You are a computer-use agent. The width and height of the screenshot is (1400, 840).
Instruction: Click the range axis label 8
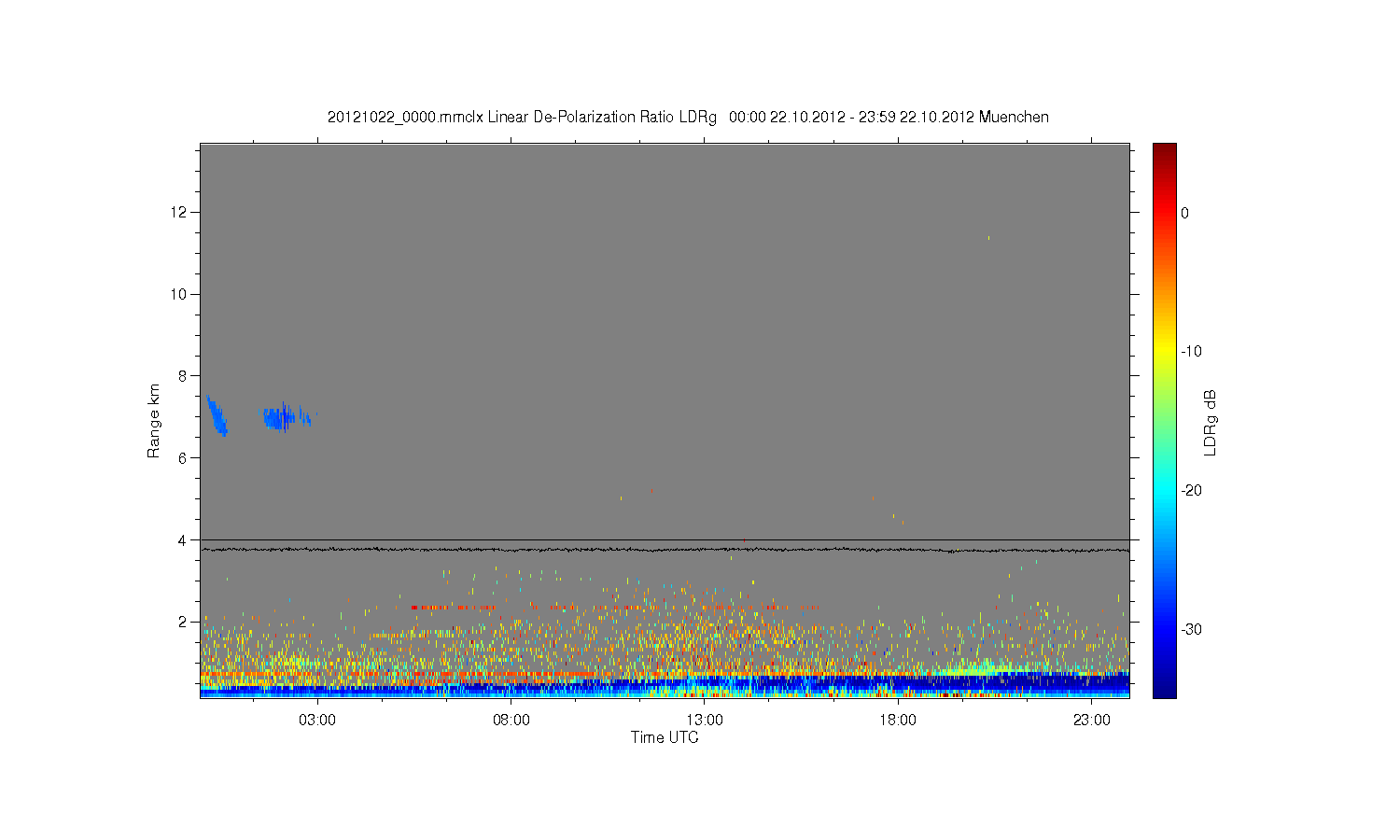[x=184, y=376]
